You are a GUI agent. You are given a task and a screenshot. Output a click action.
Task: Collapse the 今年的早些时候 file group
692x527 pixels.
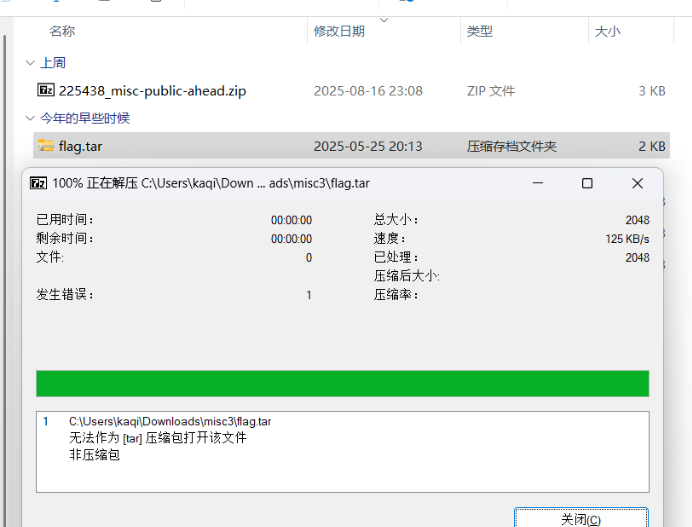(30, 118)
